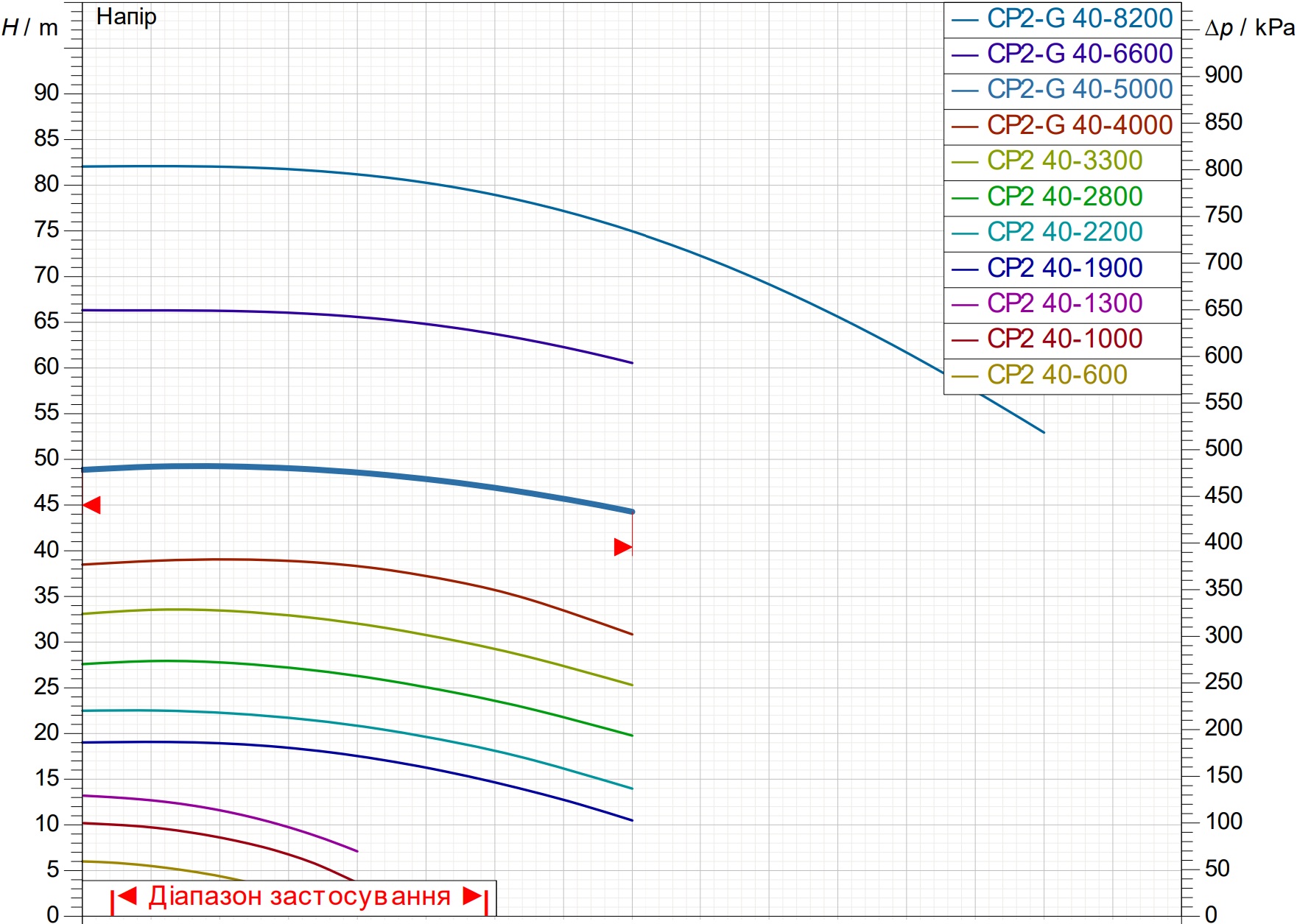
Task: Click the endpoint dot of the highlighted curve
Action: point(632,512)
